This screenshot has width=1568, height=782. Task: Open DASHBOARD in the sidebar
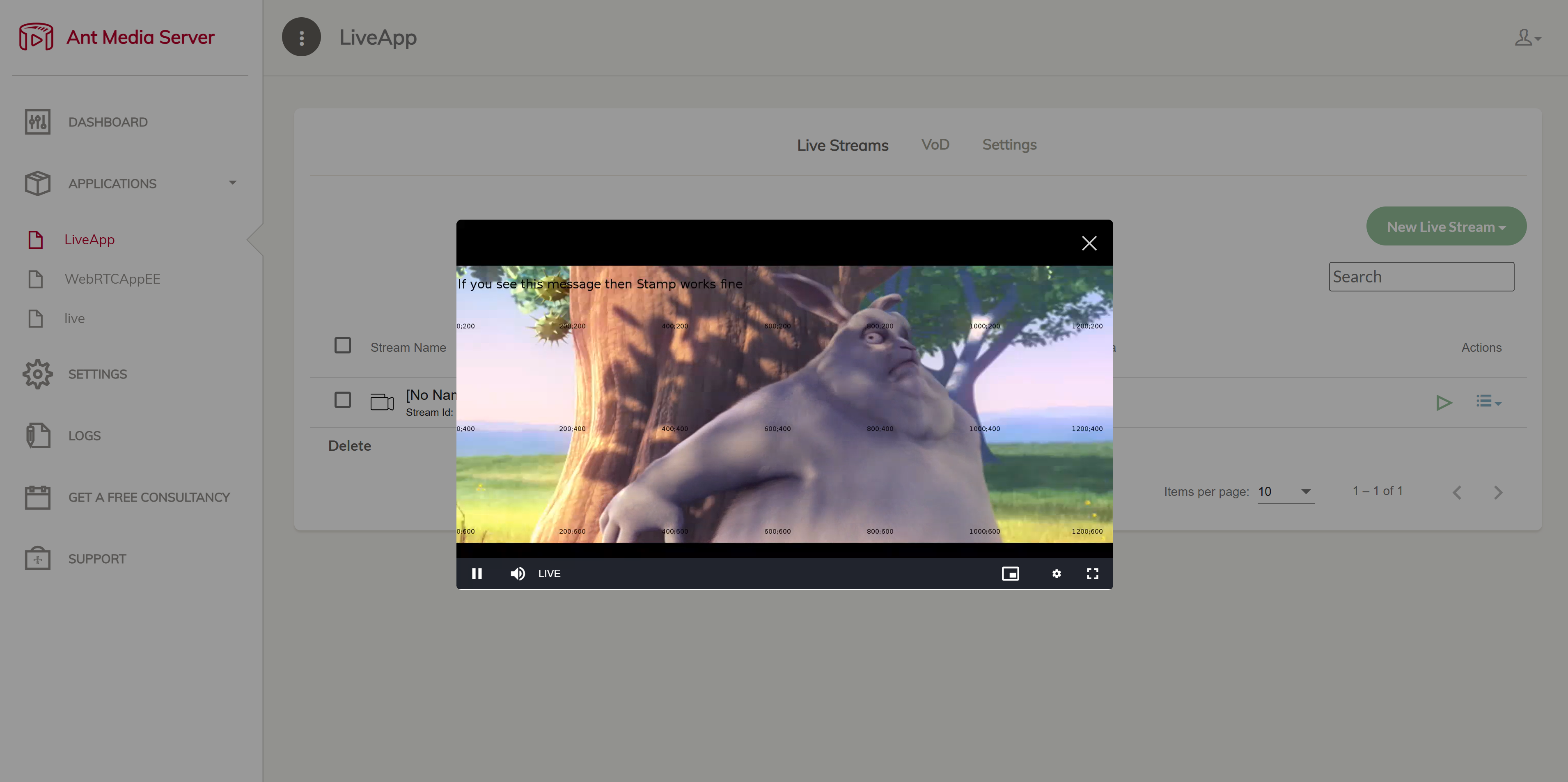pyautogui.click(x=108, y=122)
